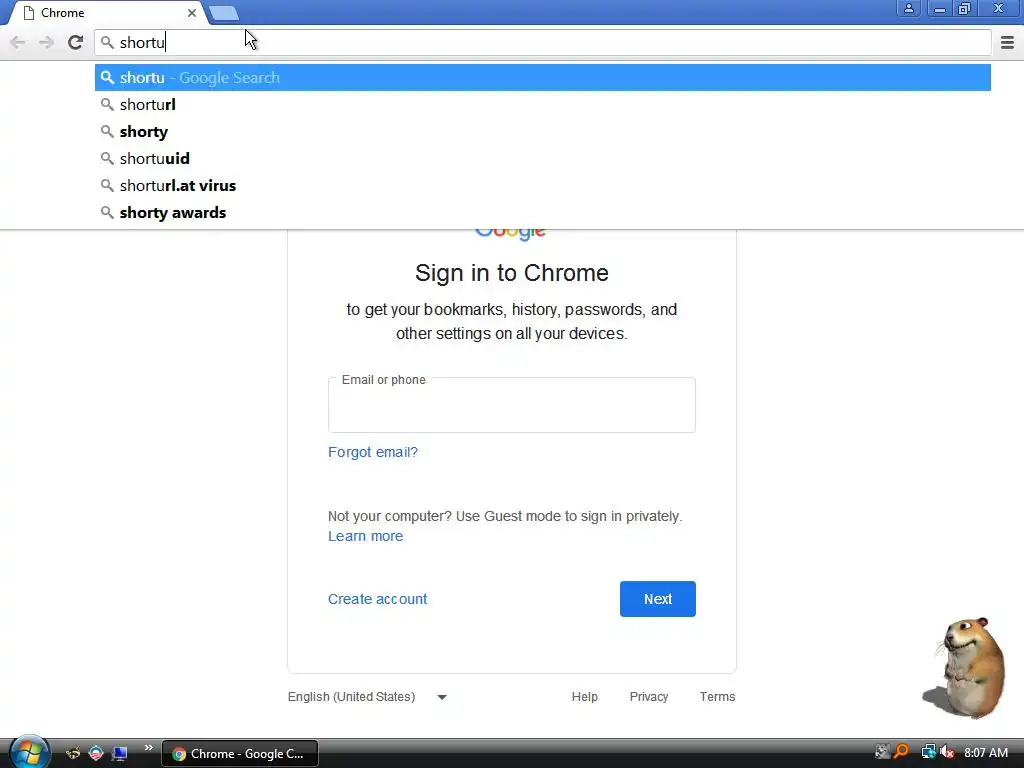Choose the 'shorturl' suggestion

(x=543, y=104)
